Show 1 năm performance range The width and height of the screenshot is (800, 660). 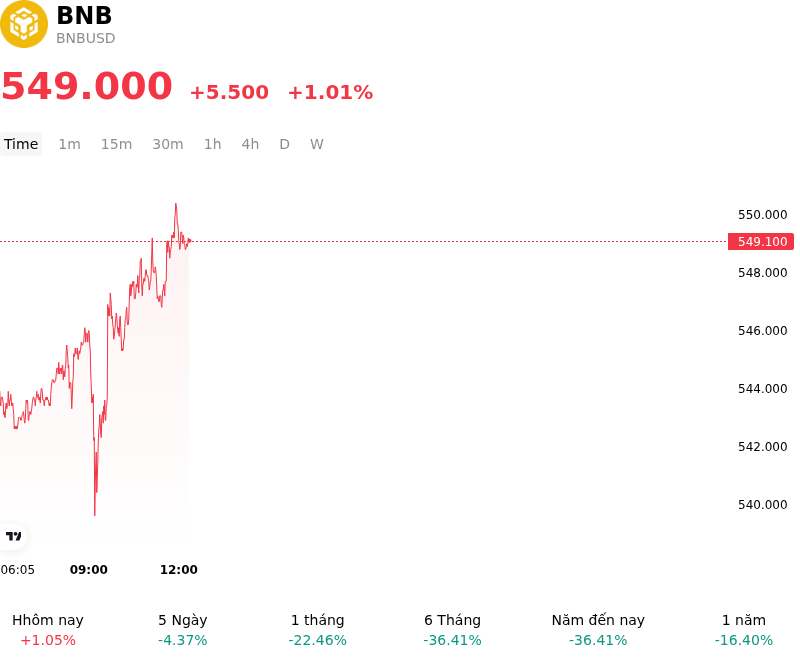coord(744,630)
